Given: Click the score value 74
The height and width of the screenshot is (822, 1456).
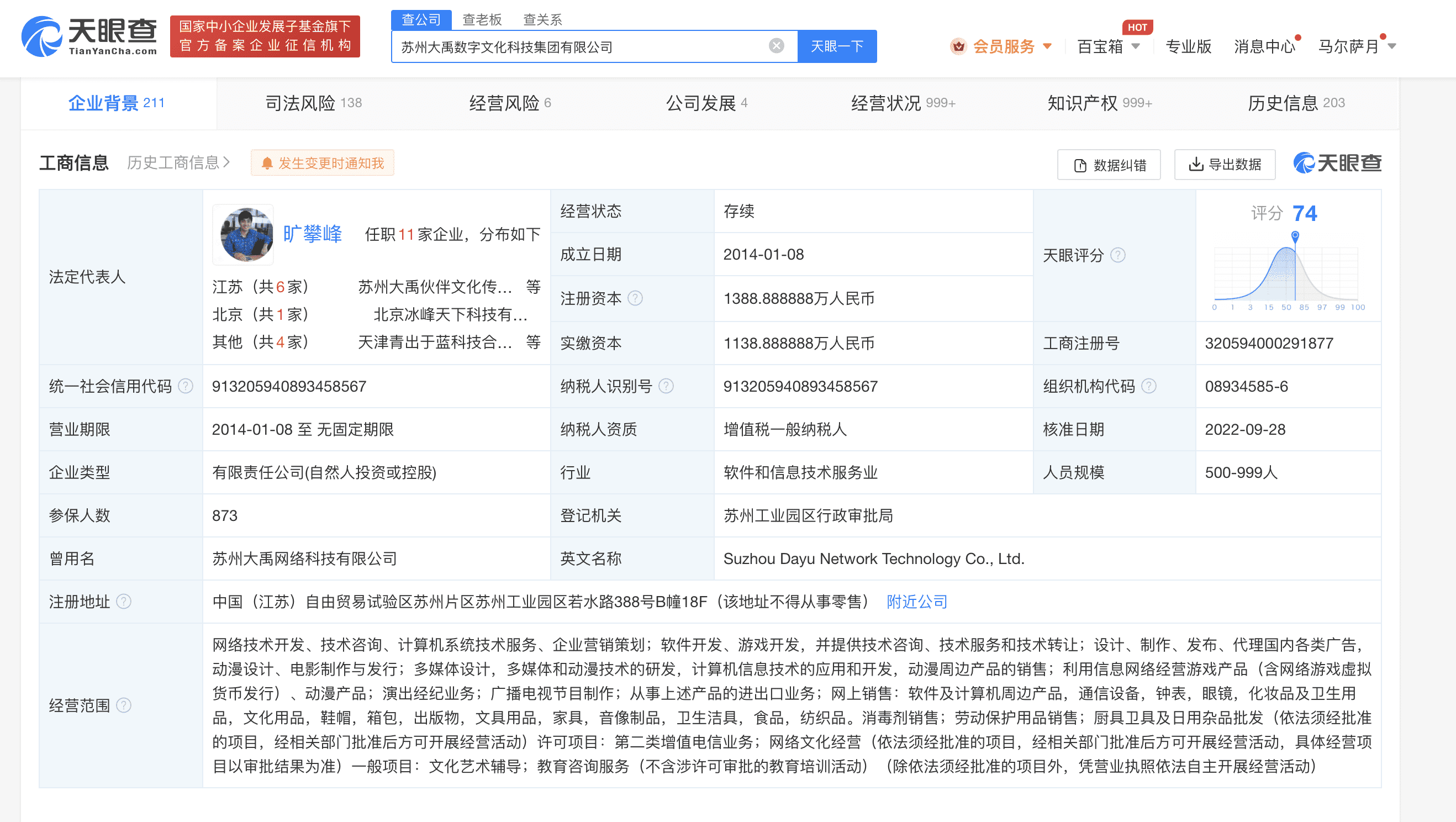Looking at the screenshot, I should coord(1305,213).
